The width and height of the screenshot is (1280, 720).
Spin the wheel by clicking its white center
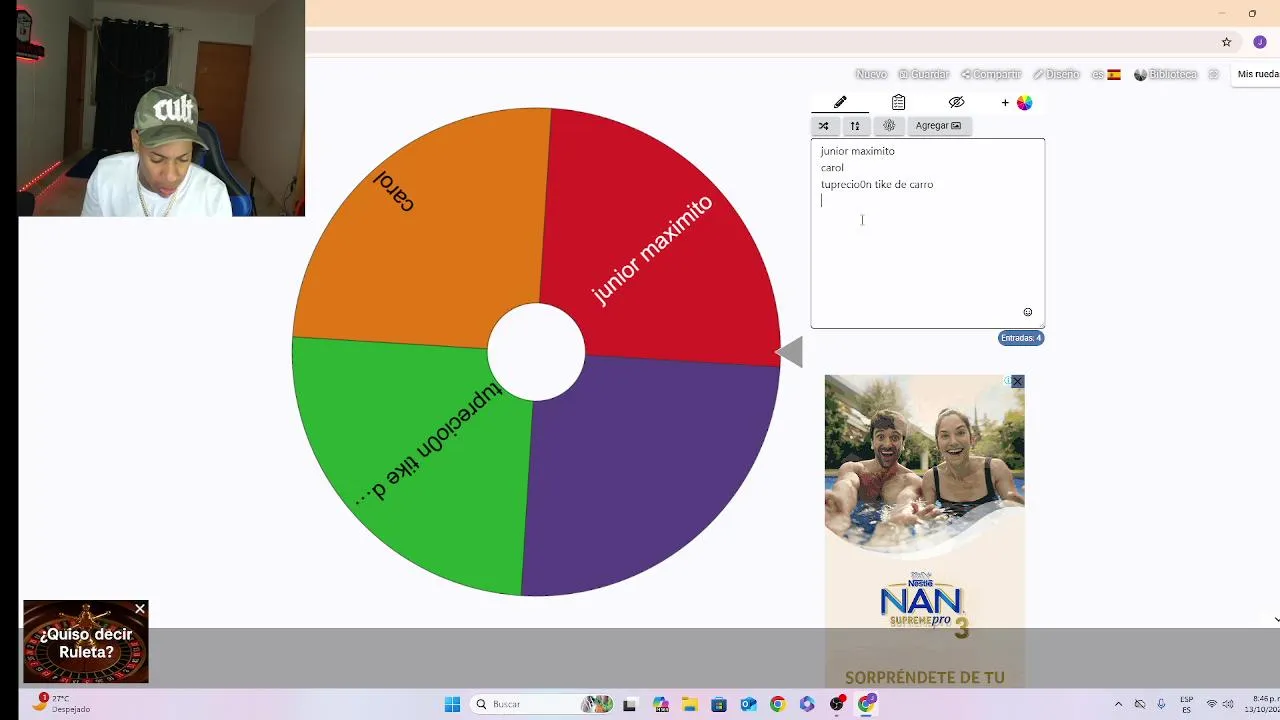tap(536, 352)
